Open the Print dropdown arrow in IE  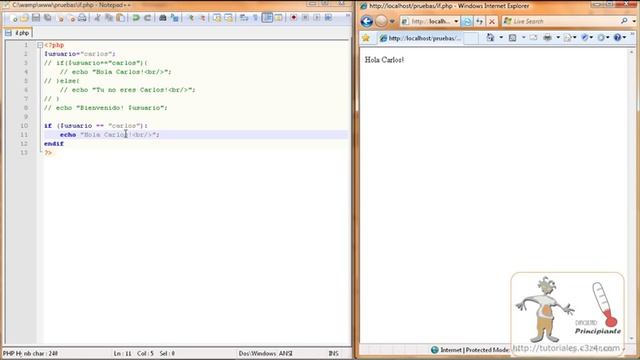(x=558, y=38)
